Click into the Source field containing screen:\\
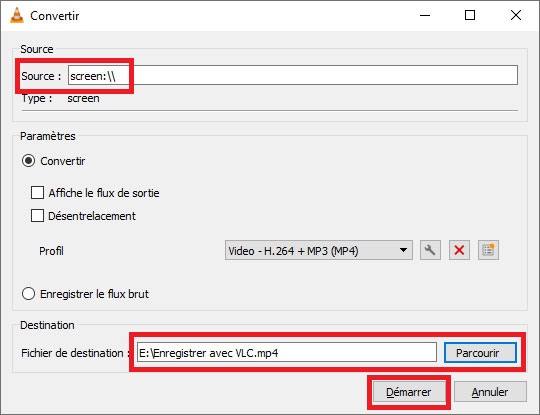The height and width of the screenshot is (415, 540). pos(293,75)
